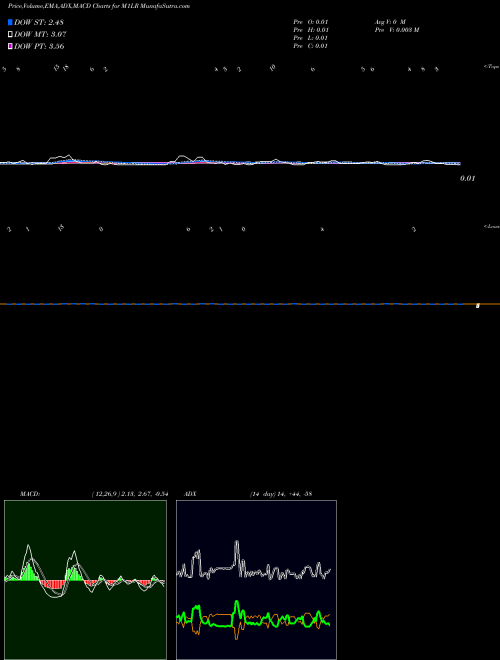The image size is (500, 660).
Task: Click the MACD: heading label
Action: 30,494
